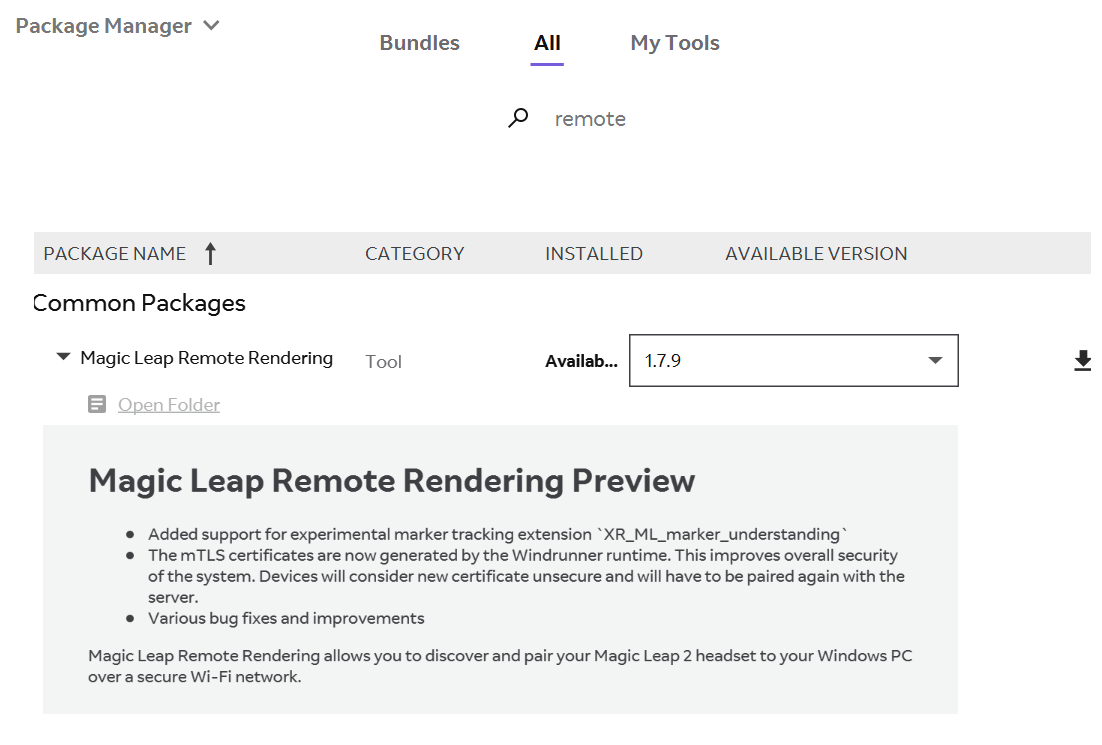The width and height of the screenshot is (1102, 745).
Task: Sort packages by the INSTALLED column
Action: [593, 253]
